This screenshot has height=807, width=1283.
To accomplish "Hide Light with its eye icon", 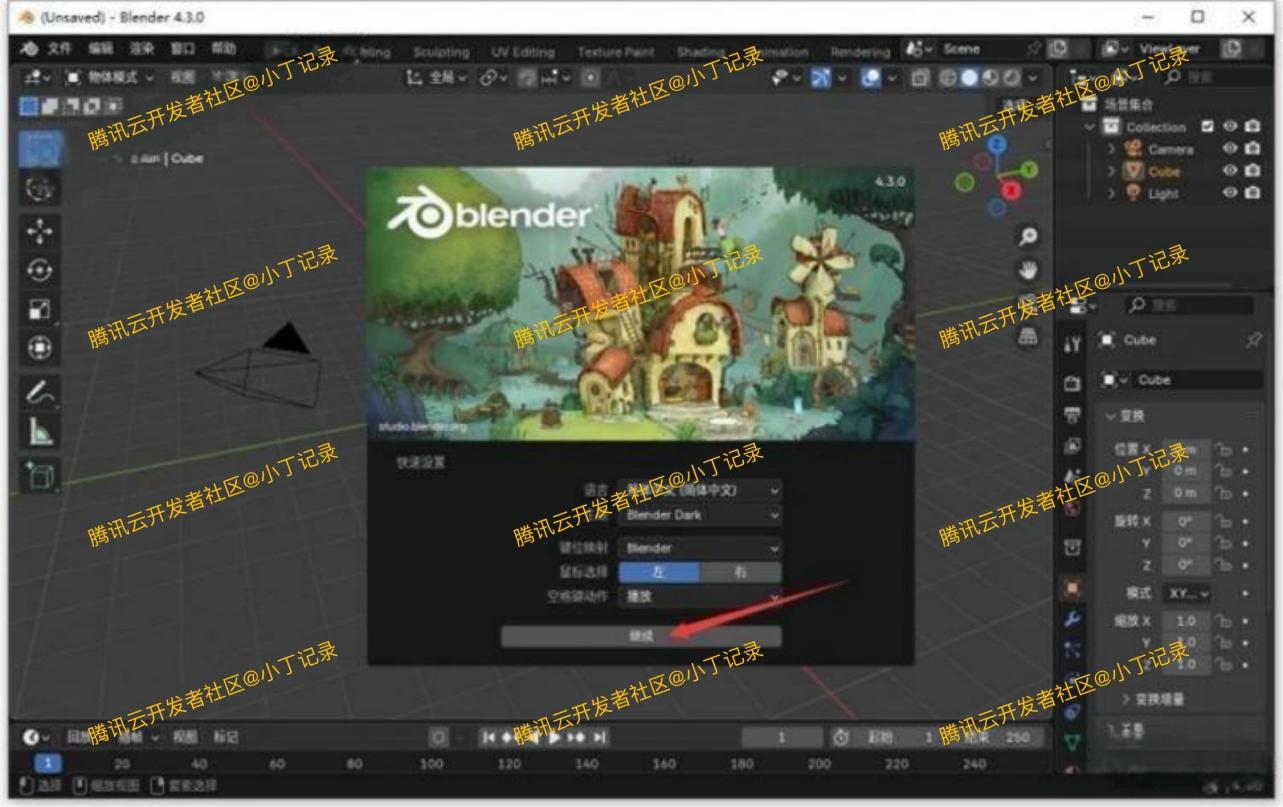I will click(1232, 193).
